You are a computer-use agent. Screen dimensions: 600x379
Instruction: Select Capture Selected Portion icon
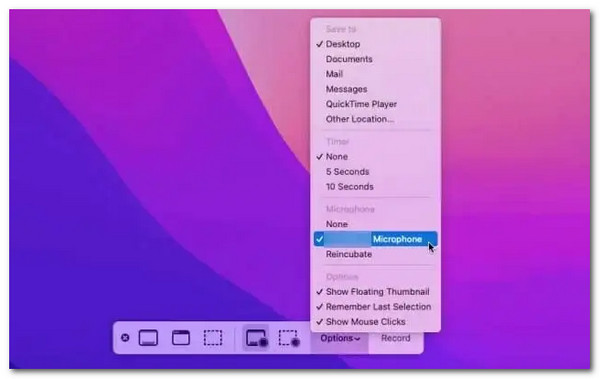point(213,338)
